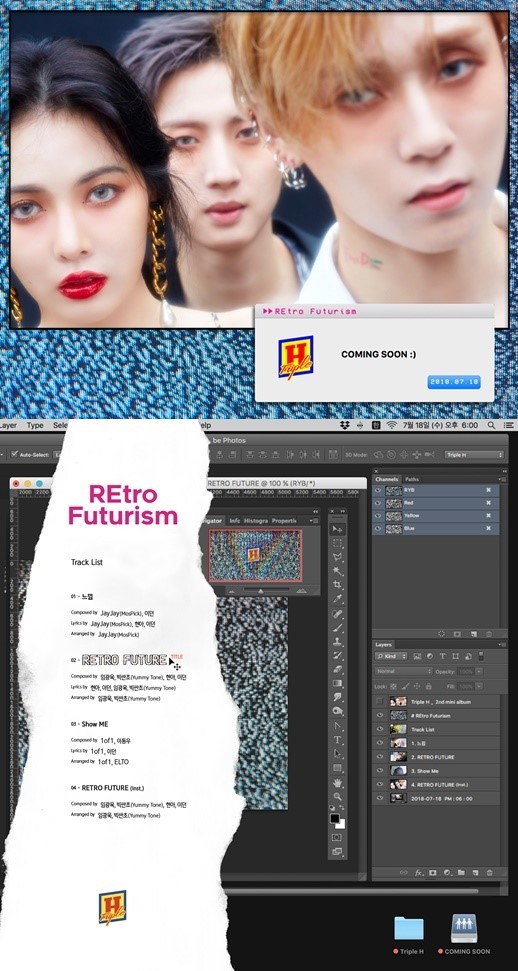The width and height of the screenshot is (518, 971).
Task: Select the Crop tool
Action: 338,584
